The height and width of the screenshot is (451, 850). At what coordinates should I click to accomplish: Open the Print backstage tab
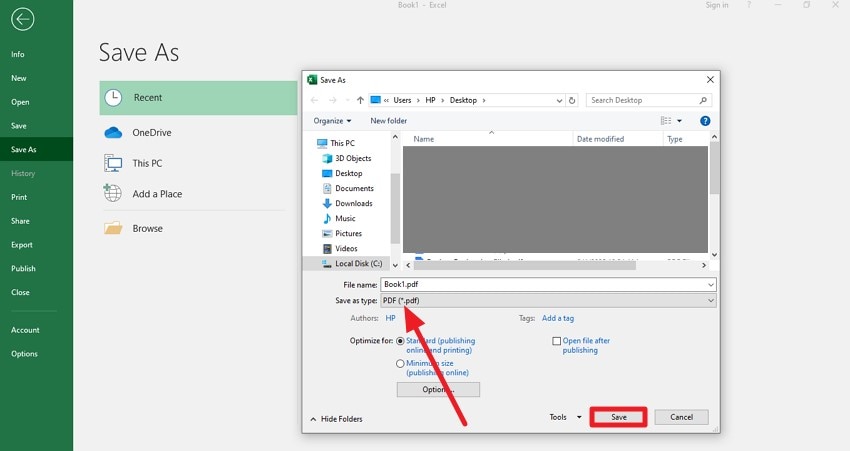pos(19,197)
